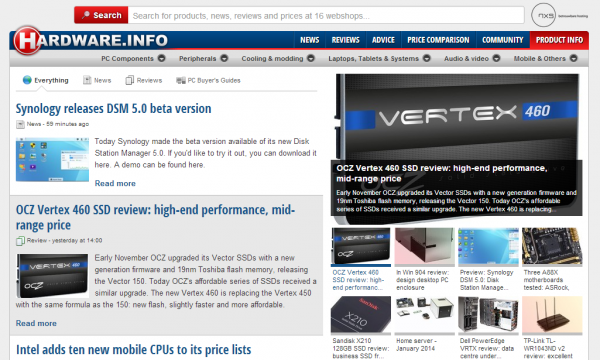Click OCZ Vertex 460 thumbnail in article list
Viewport: 600px width, 360px height.
pos(52,276)
